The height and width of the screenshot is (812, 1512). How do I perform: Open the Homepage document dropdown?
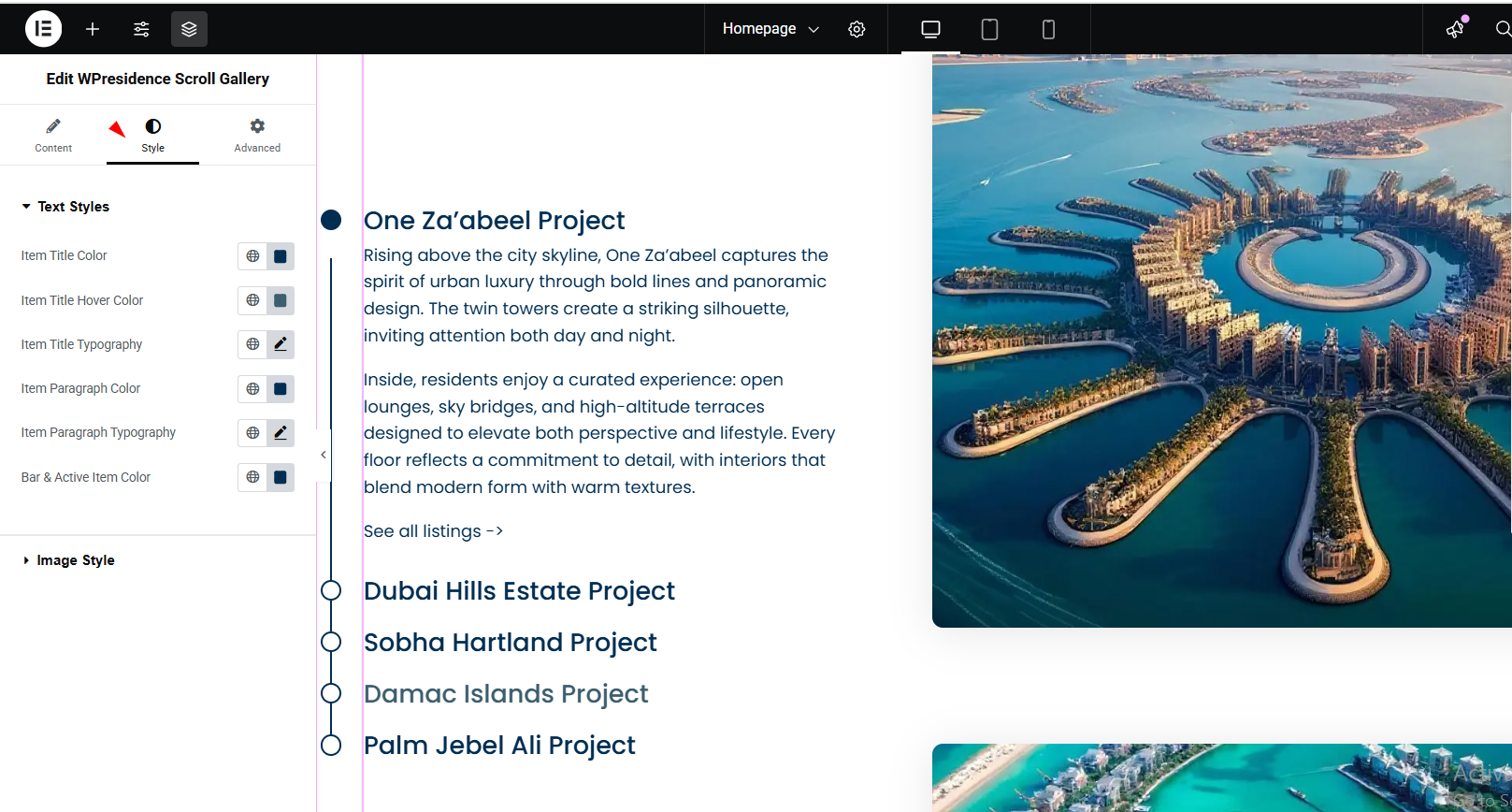click(770, 29)
